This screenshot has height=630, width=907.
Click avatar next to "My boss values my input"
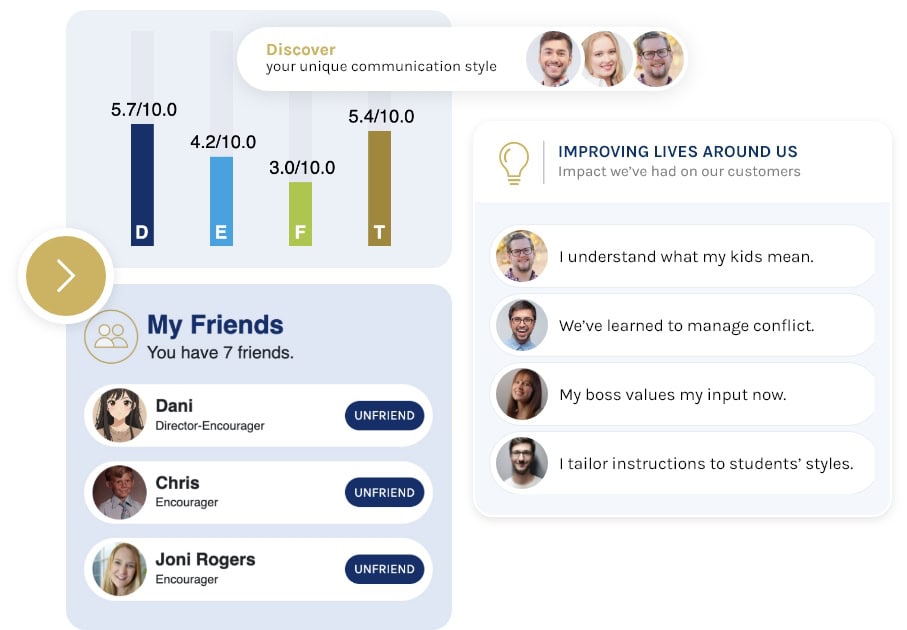pos(522,394)
